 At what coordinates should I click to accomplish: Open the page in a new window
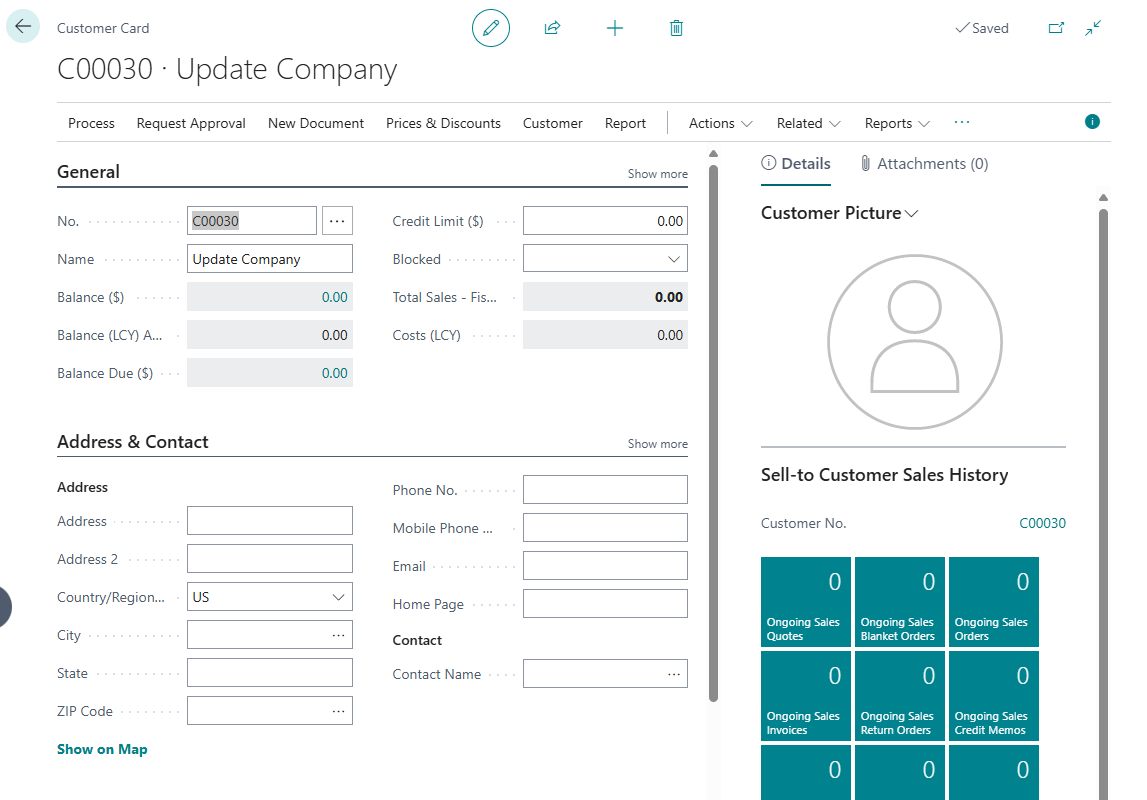(x=1056, y=28)
